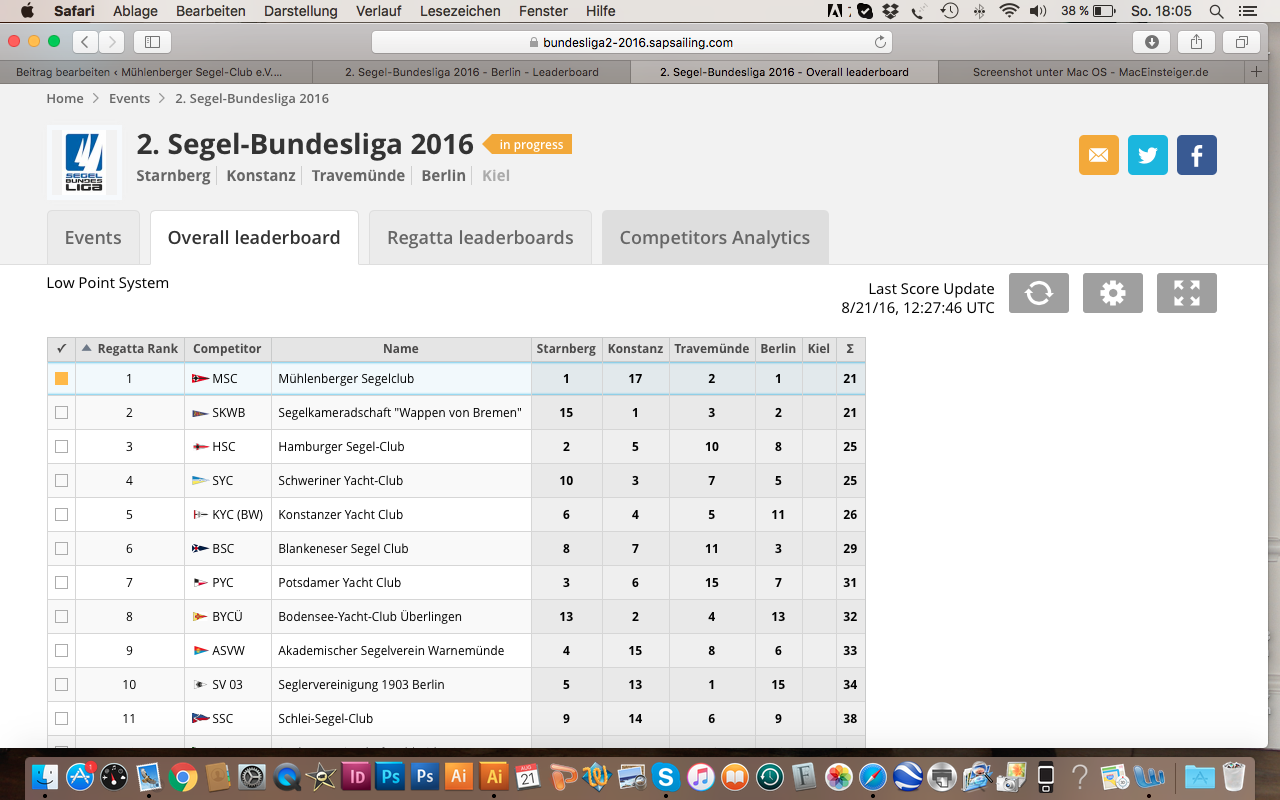Check the Potsdamer Yacht Club row

(x=62, y=583)
